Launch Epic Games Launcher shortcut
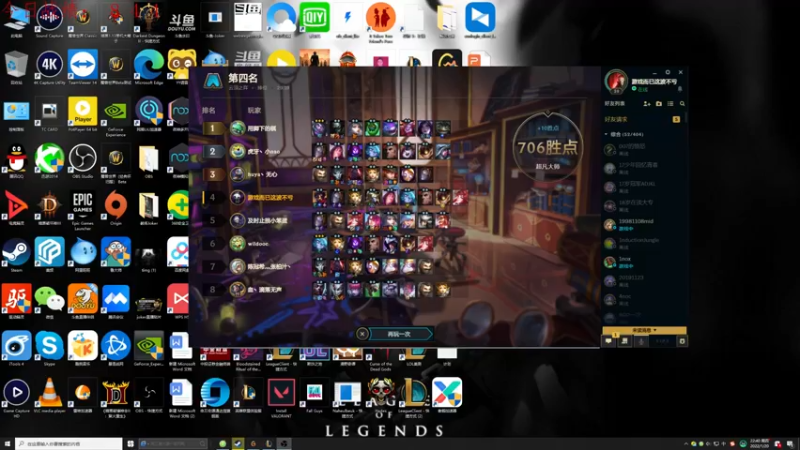 pyautogui.click(x=83, y=210)
